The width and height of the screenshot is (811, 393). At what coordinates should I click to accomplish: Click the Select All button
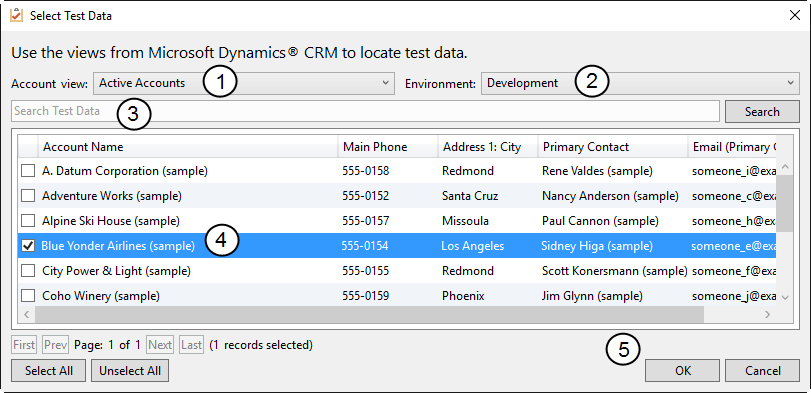click(x=49, y=371)
